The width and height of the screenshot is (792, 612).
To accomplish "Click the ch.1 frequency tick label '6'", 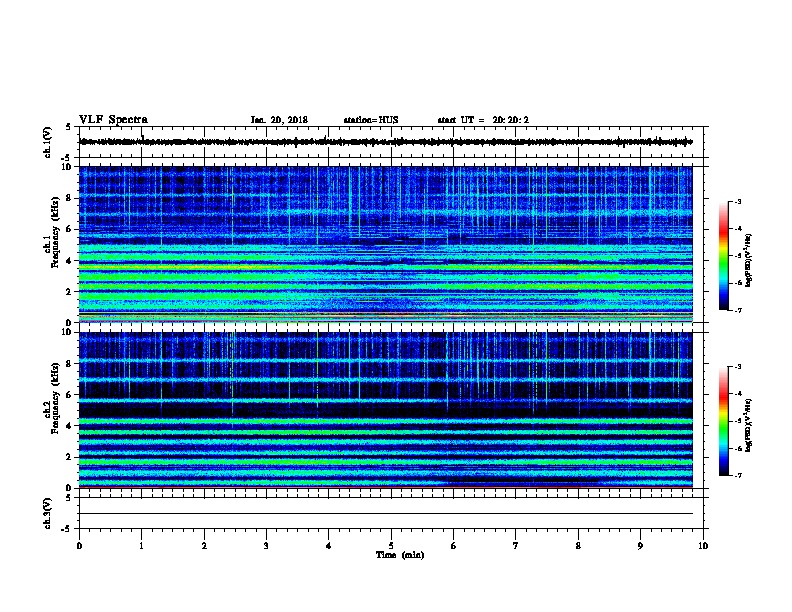I will point(69,229).
